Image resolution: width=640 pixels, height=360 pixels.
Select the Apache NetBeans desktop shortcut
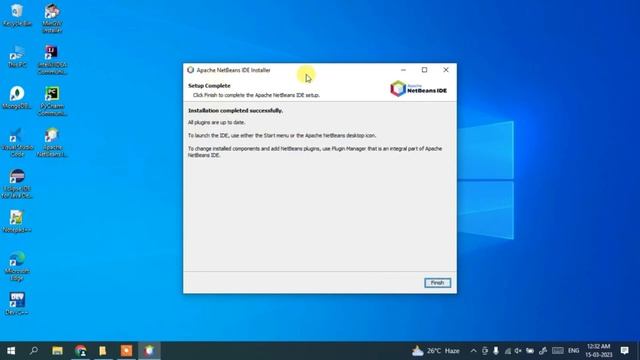[x=52, y=143]
